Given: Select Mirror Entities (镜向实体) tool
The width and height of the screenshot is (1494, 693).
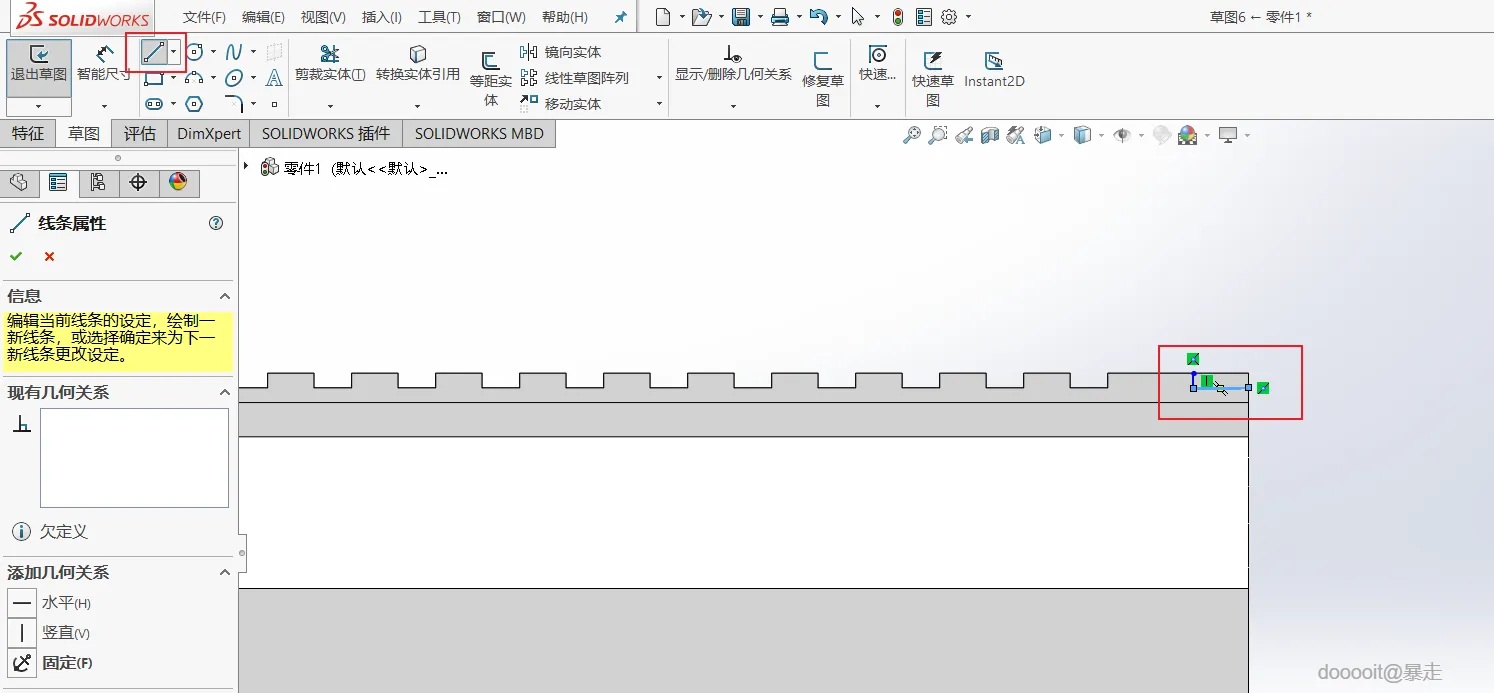Looking at the screenshot, I should (x=561, y=52).
